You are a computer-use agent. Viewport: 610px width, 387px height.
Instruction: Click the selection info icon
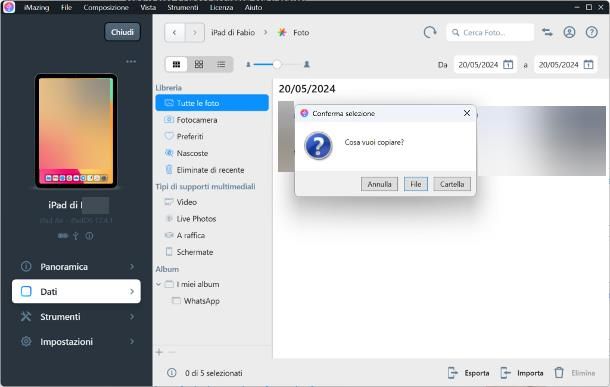172,373
